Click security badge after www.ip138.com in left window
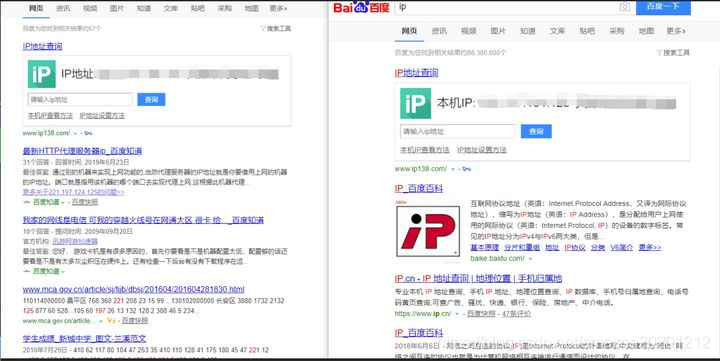The width and height of the screenshot is (720, 361). [88, 133]
